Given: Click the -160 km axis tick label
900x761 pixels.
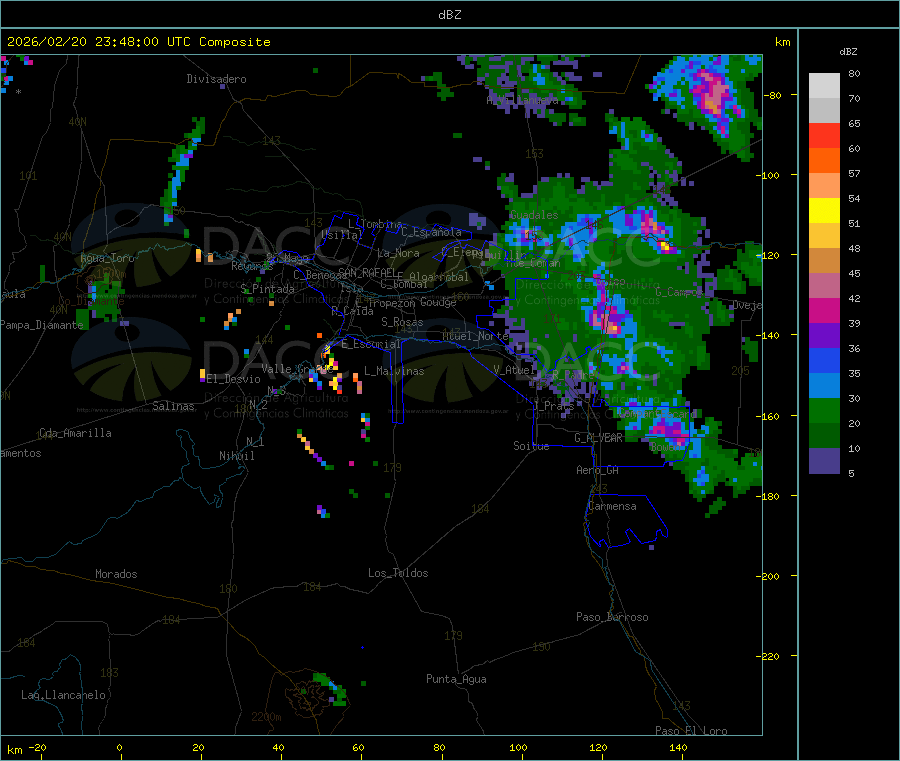Looking at the screenshot, I should (770, 416).
